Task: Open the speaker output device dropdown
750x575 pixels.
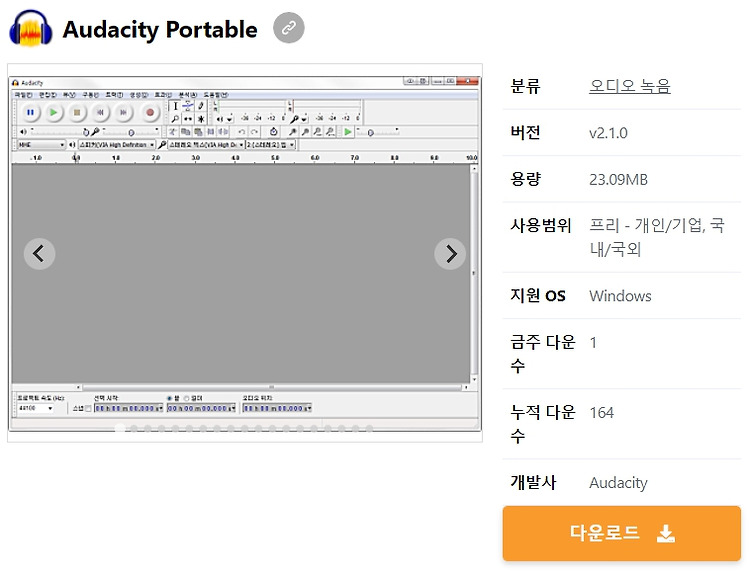Action: [x=117, y=144]
